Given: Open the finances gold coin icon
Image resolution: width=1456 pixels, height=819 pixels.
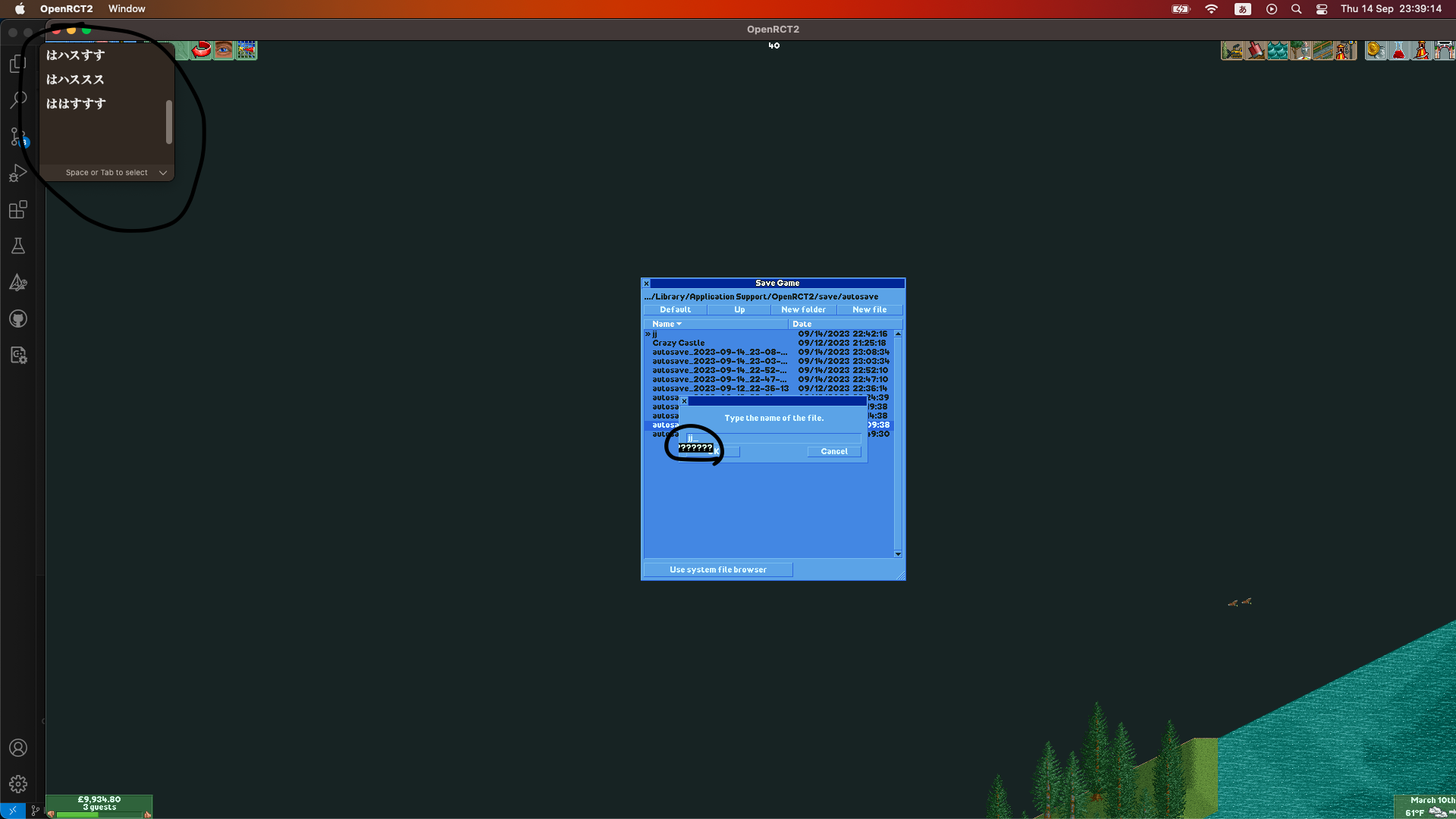Looking at the screenshot, I should (x=1376, y=51).
